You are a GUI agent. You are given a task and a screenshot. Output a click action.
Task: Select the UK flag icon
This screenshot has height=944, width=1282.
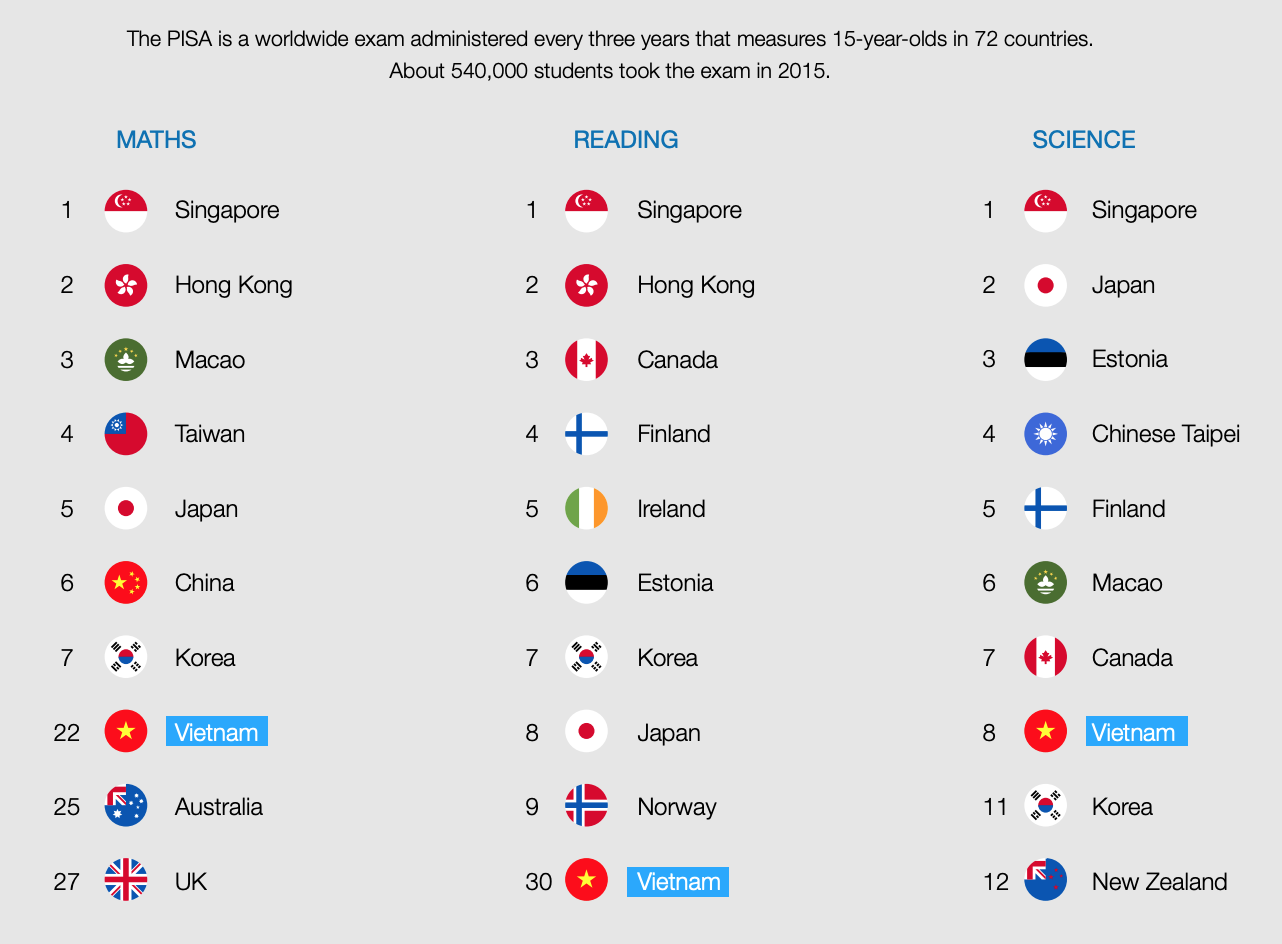point(126,881)
